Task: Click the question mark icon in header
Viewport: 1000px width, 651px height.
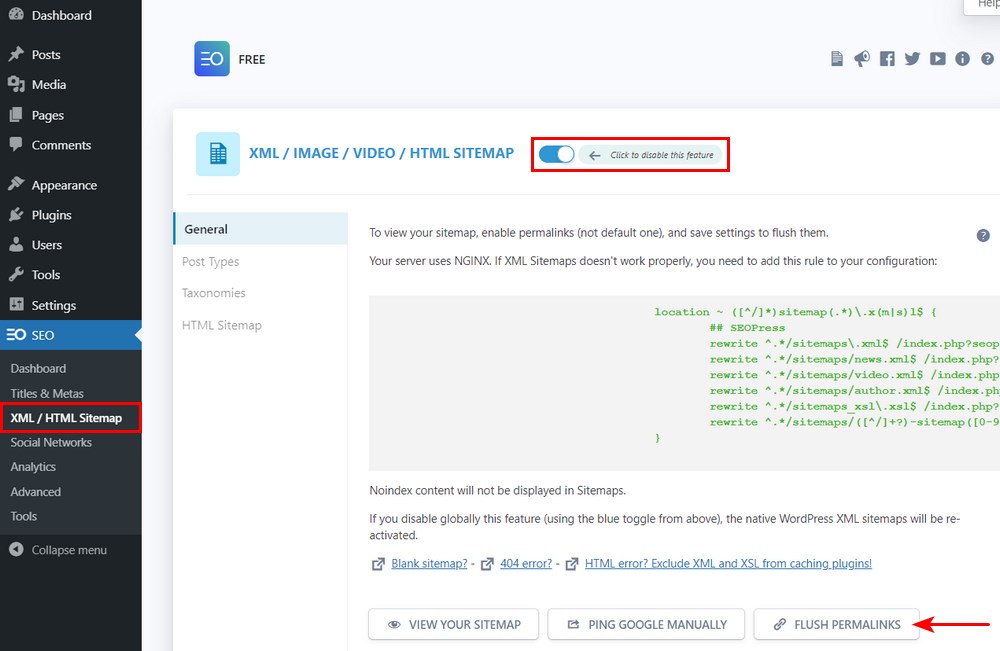Action: point(987,59)
